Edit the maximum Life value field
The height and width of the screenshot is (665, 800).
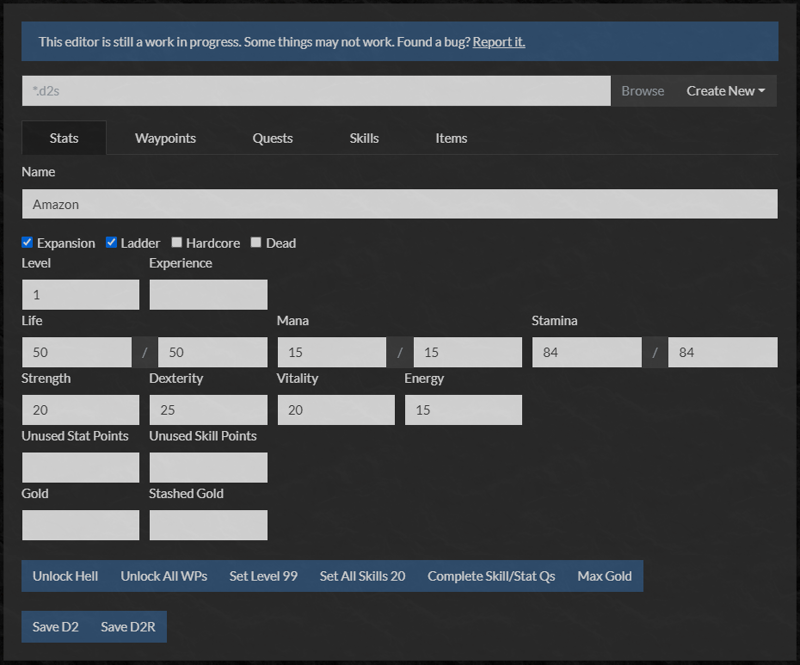click(213, 352)
